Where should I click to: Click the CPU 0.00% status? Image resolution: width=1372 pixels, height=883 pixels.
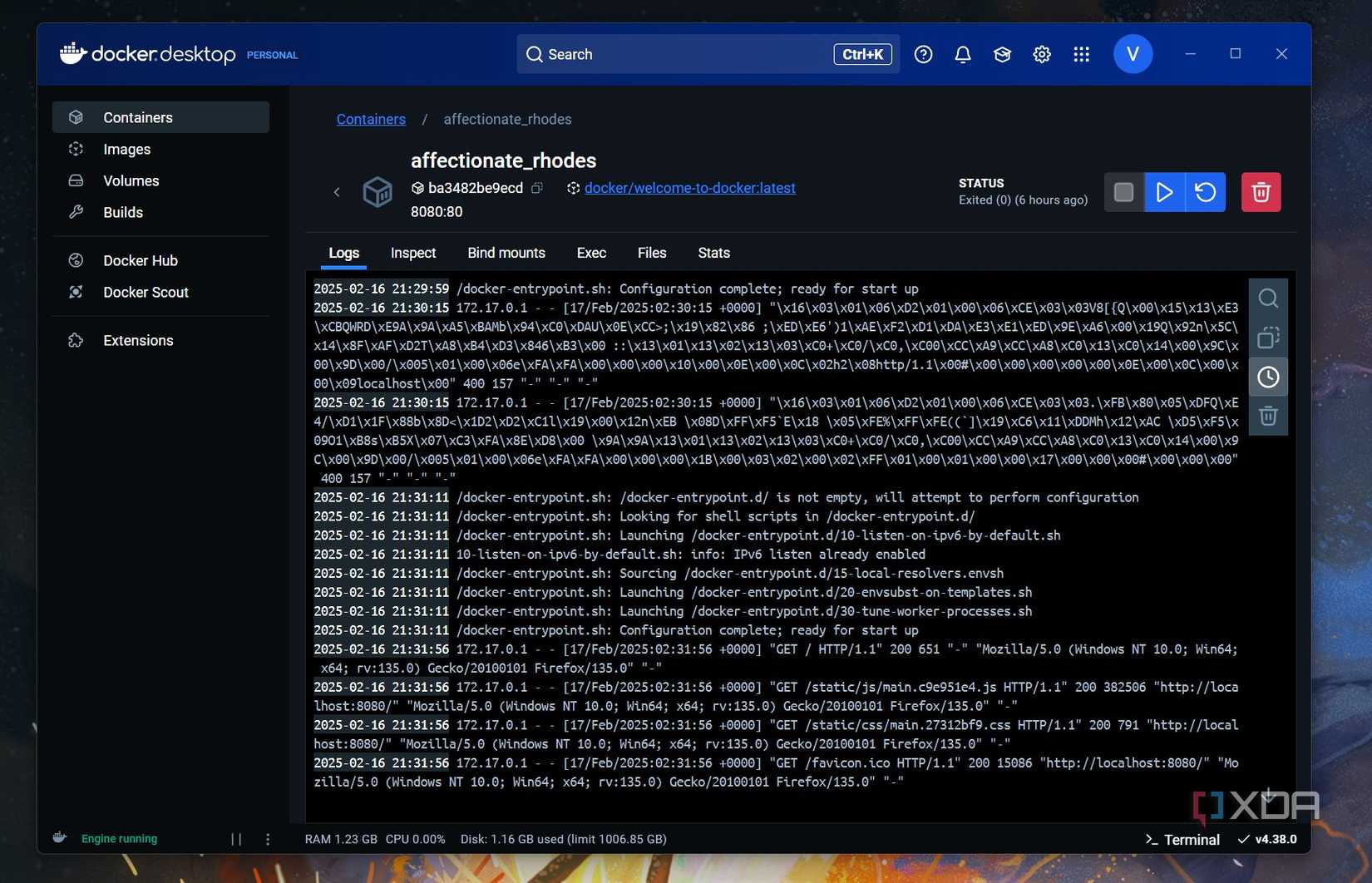pos(416,839)
